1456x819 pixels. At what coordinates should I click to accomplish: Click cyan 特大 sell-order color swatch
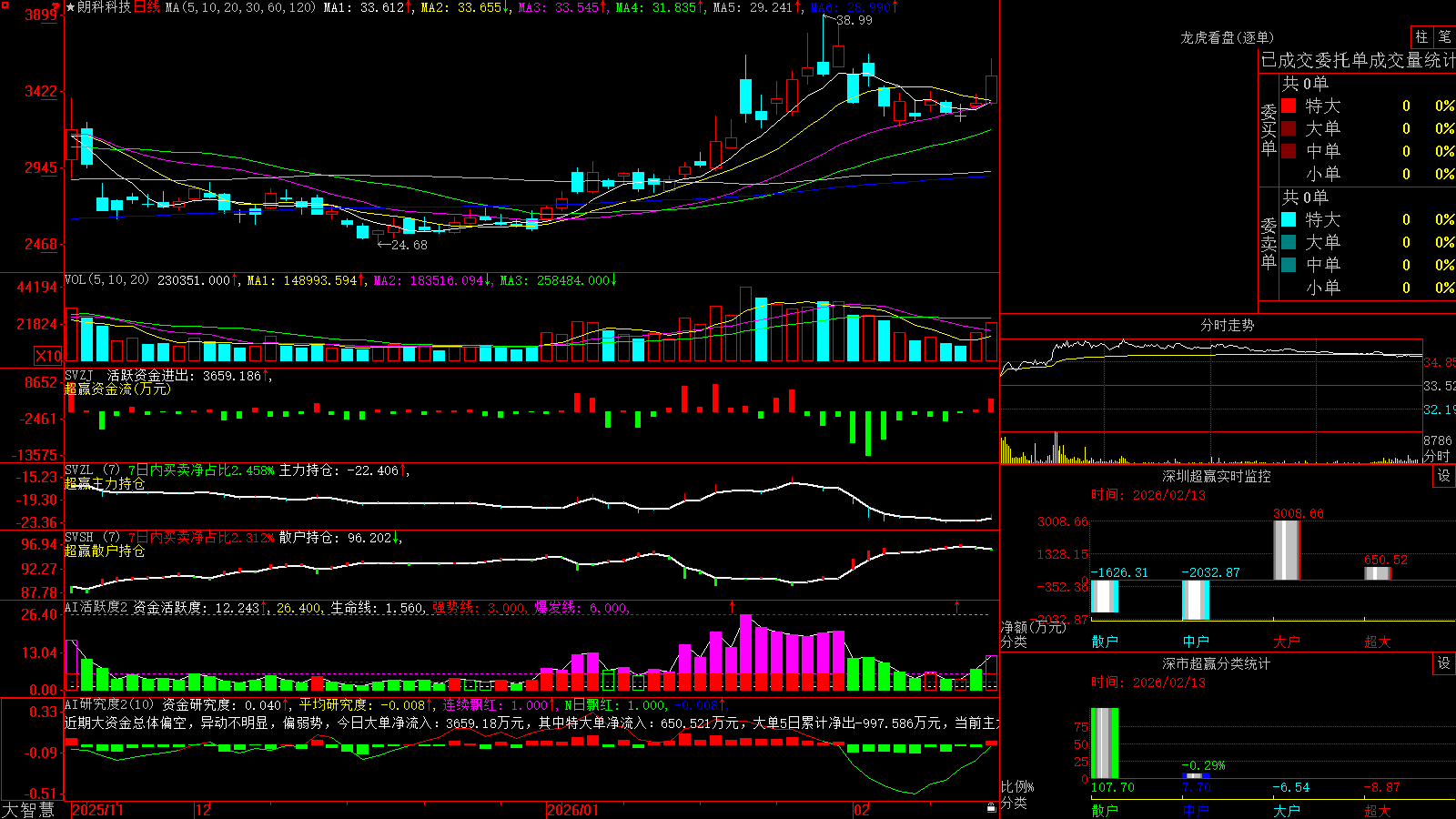pyautogui.click(x=1289, y=219)
